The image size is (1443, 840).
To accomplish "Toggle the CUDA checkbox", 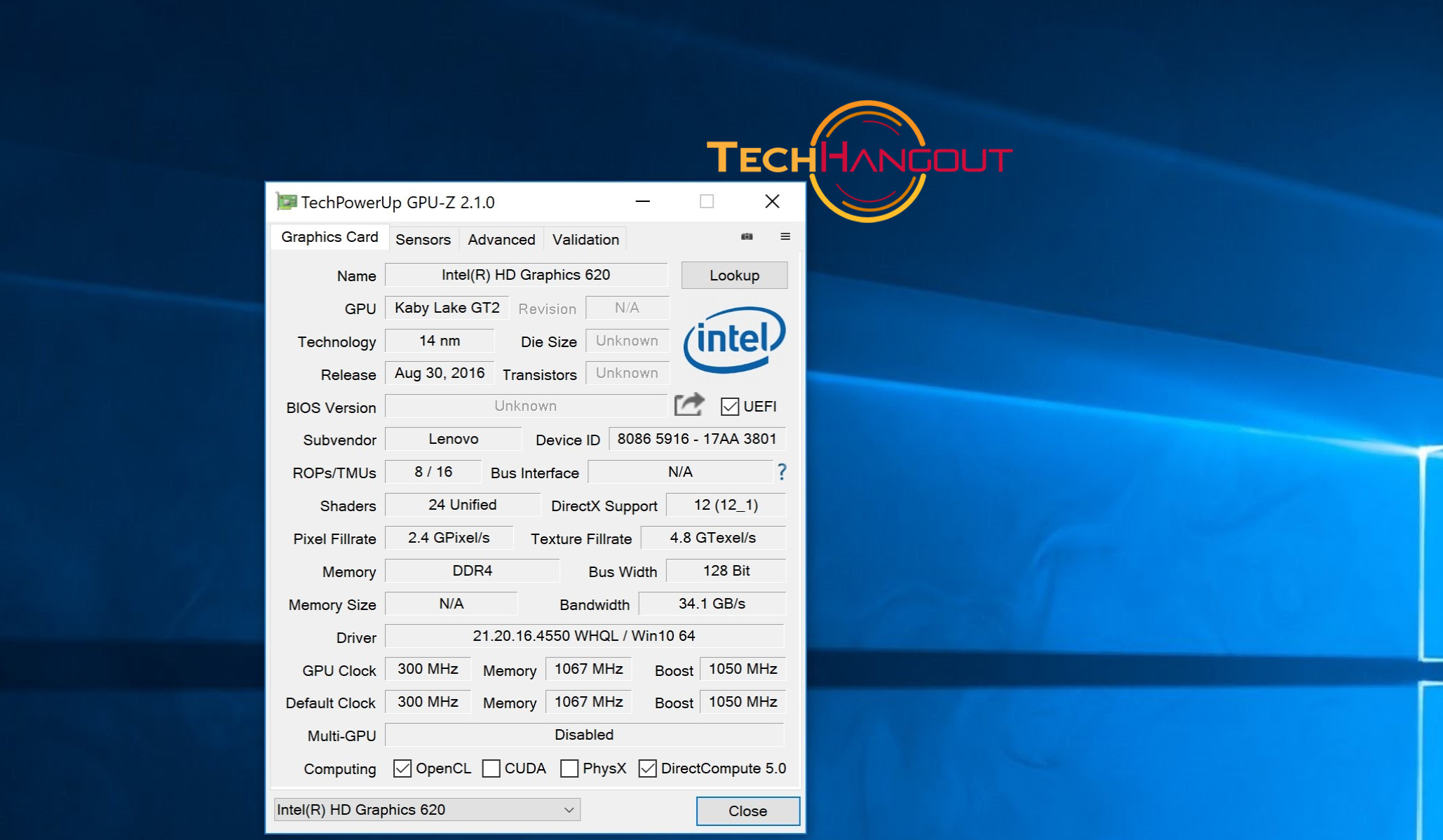I will [492, 768].
